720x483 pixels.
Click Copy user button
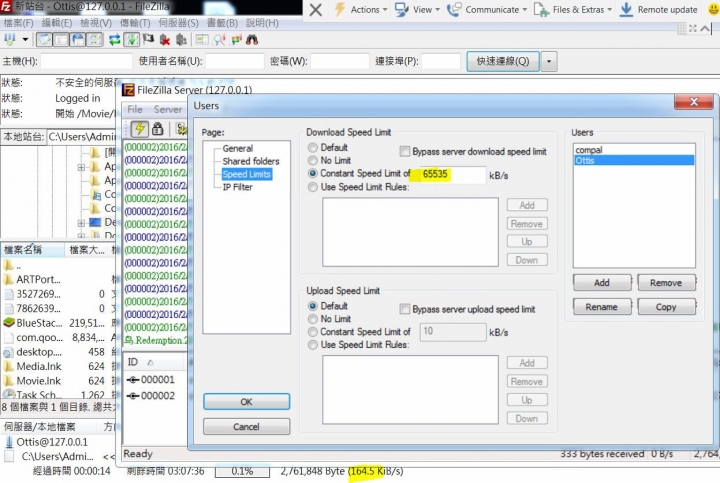(666, 307)
